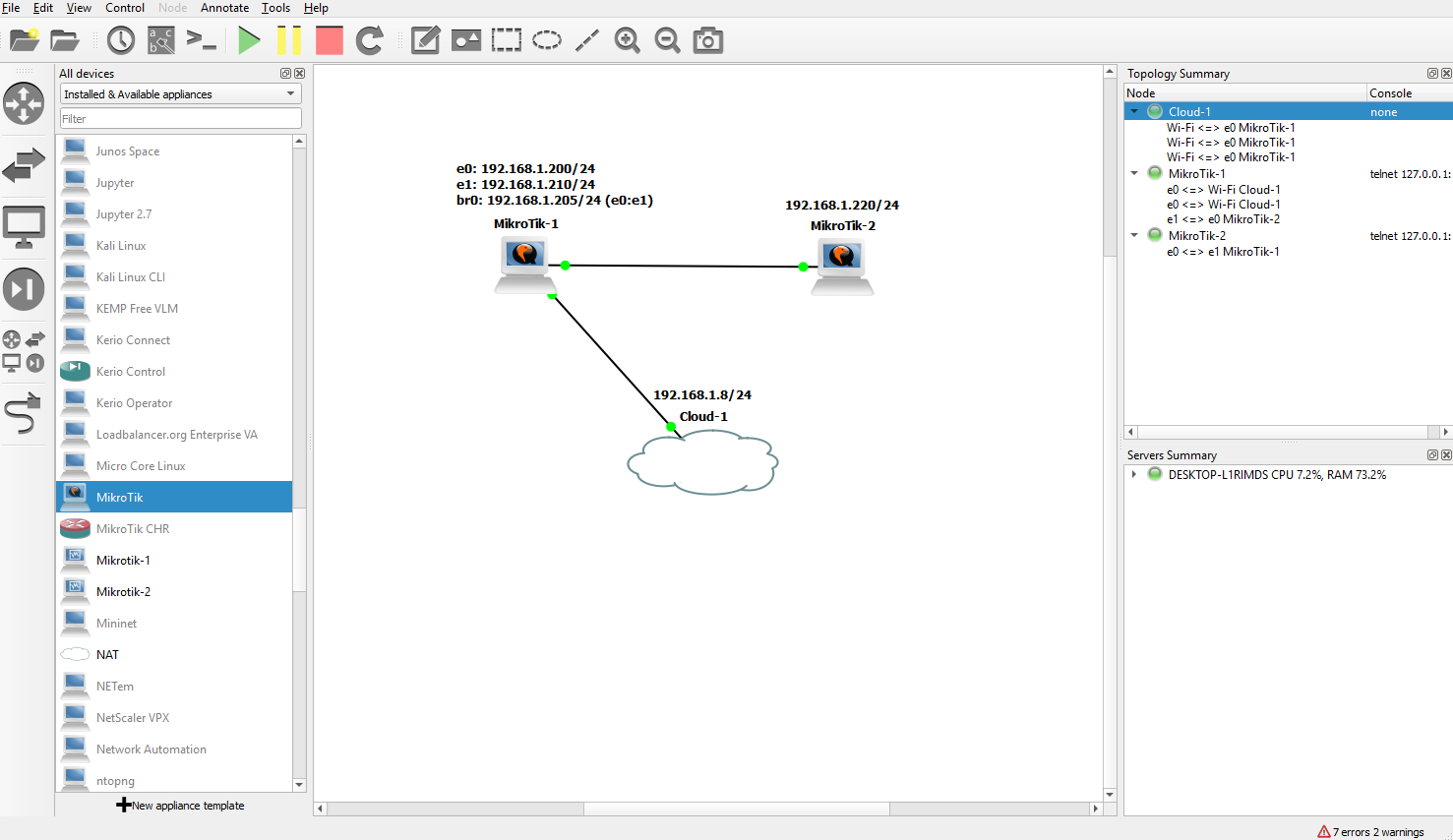
Task: Click the appliance filter input field
Action: [180, 117]
